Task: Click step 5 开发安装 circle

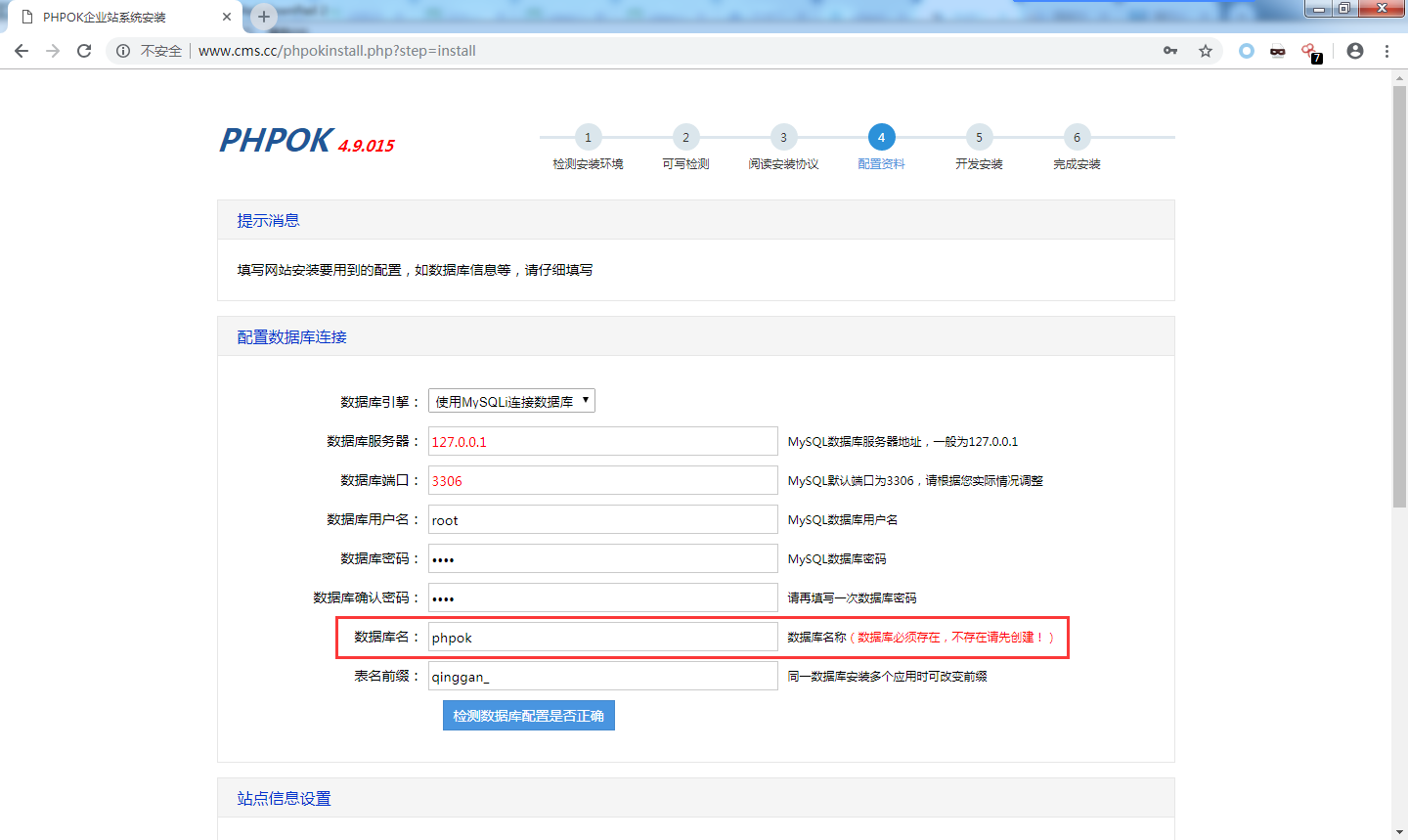Action: (979, 138)
